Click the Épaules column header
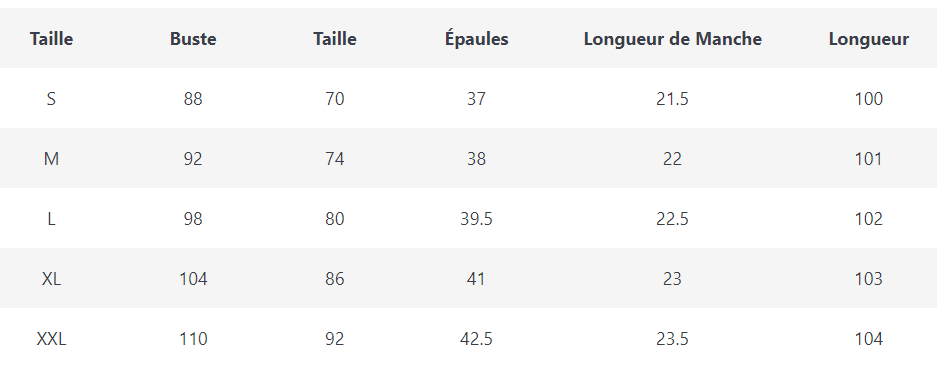Screen dimensions: 937x382 coord(476,39)
